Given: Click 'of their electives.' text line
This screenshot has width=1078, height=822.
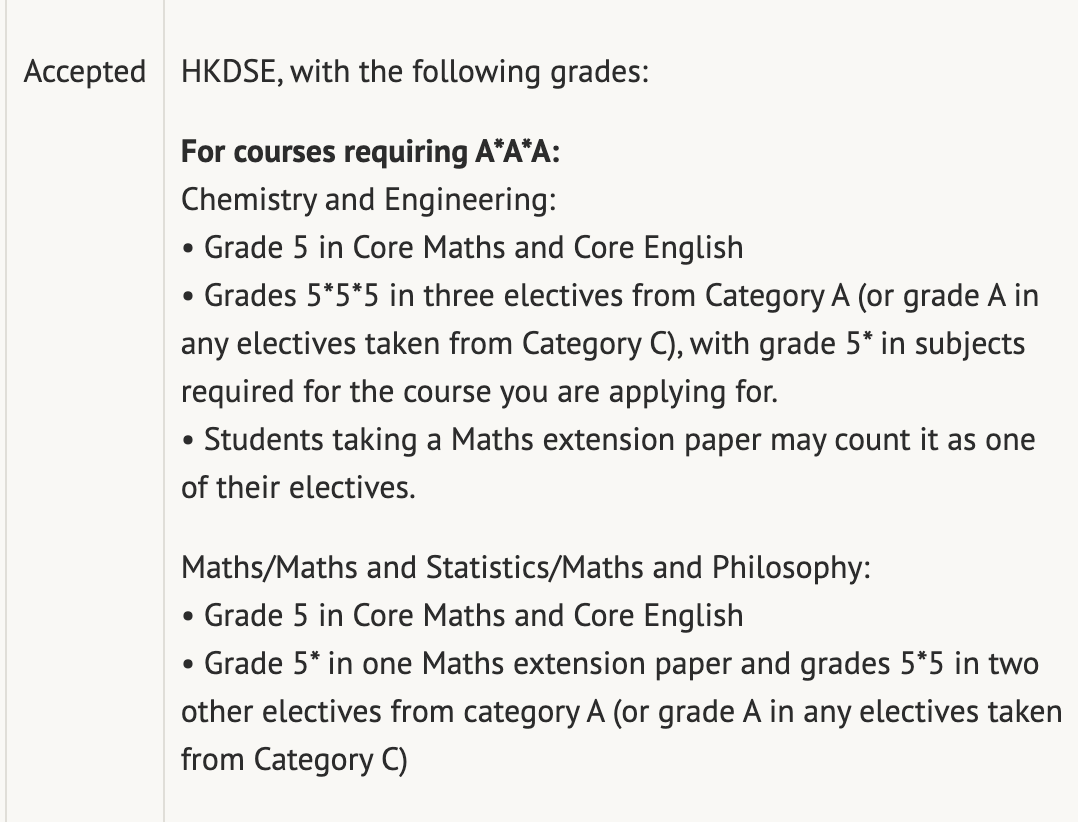Looking at the screenshot, I should click(x=298, y=488).
